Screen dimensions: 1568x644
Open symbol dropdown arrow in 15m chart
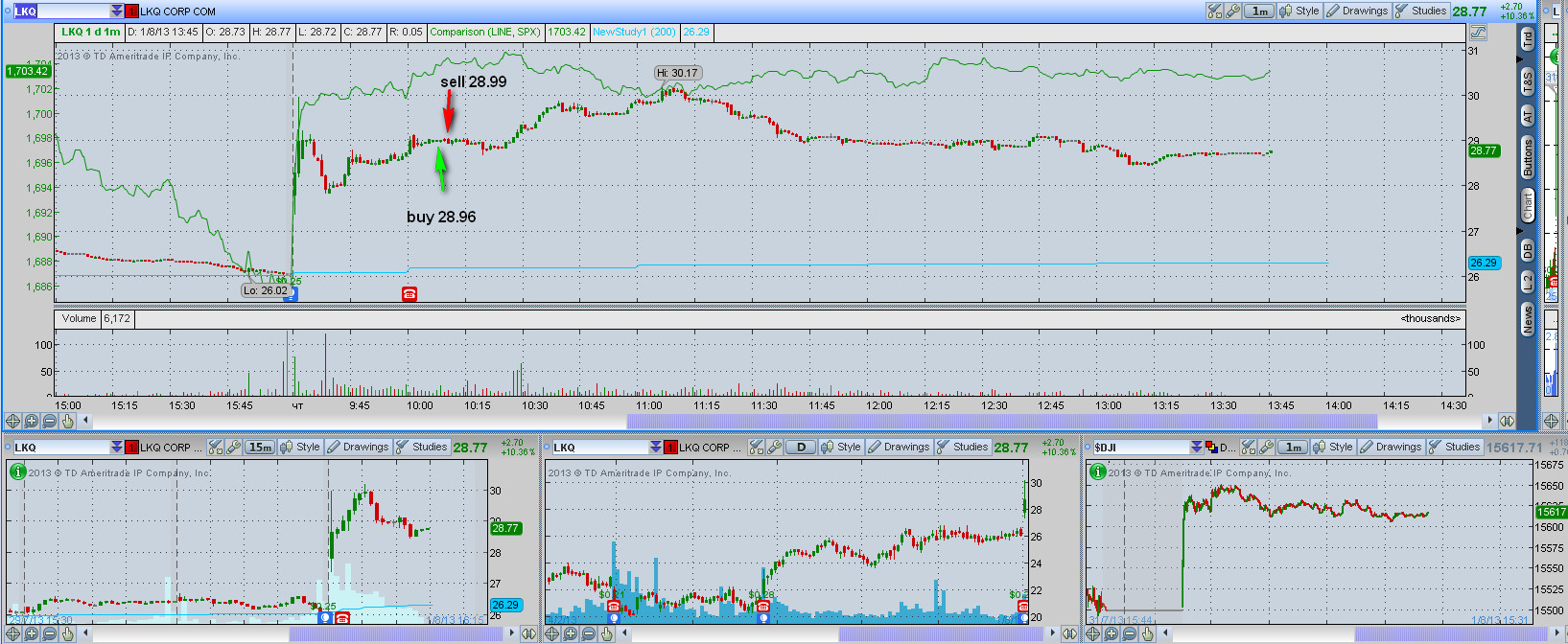(117, 448)
